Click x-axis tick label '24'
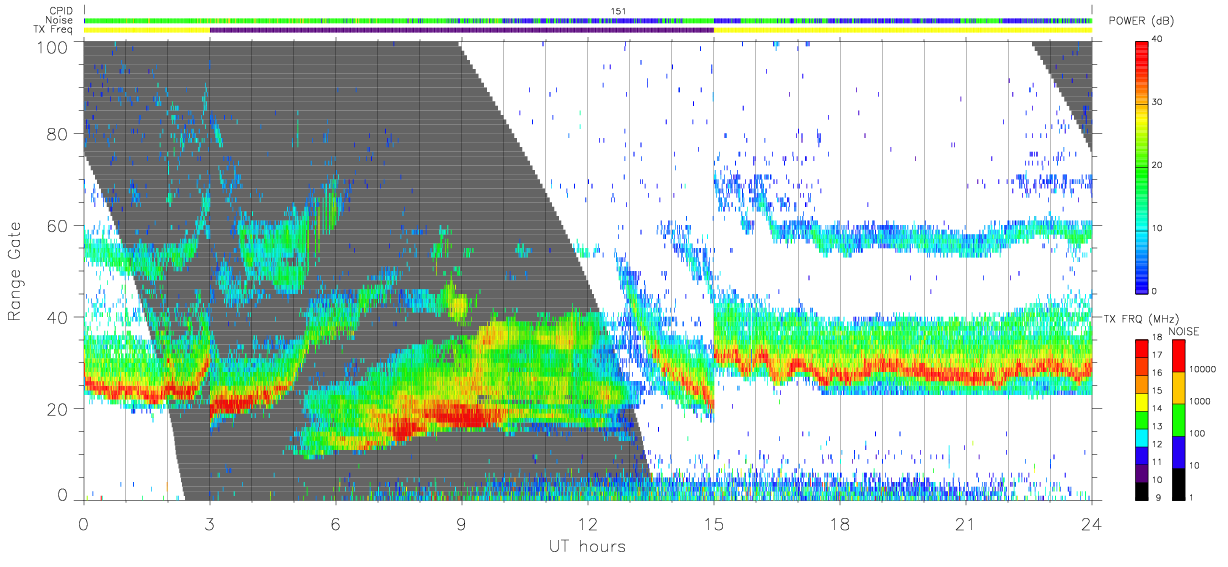The image size is (1228, 567). 1092,524
